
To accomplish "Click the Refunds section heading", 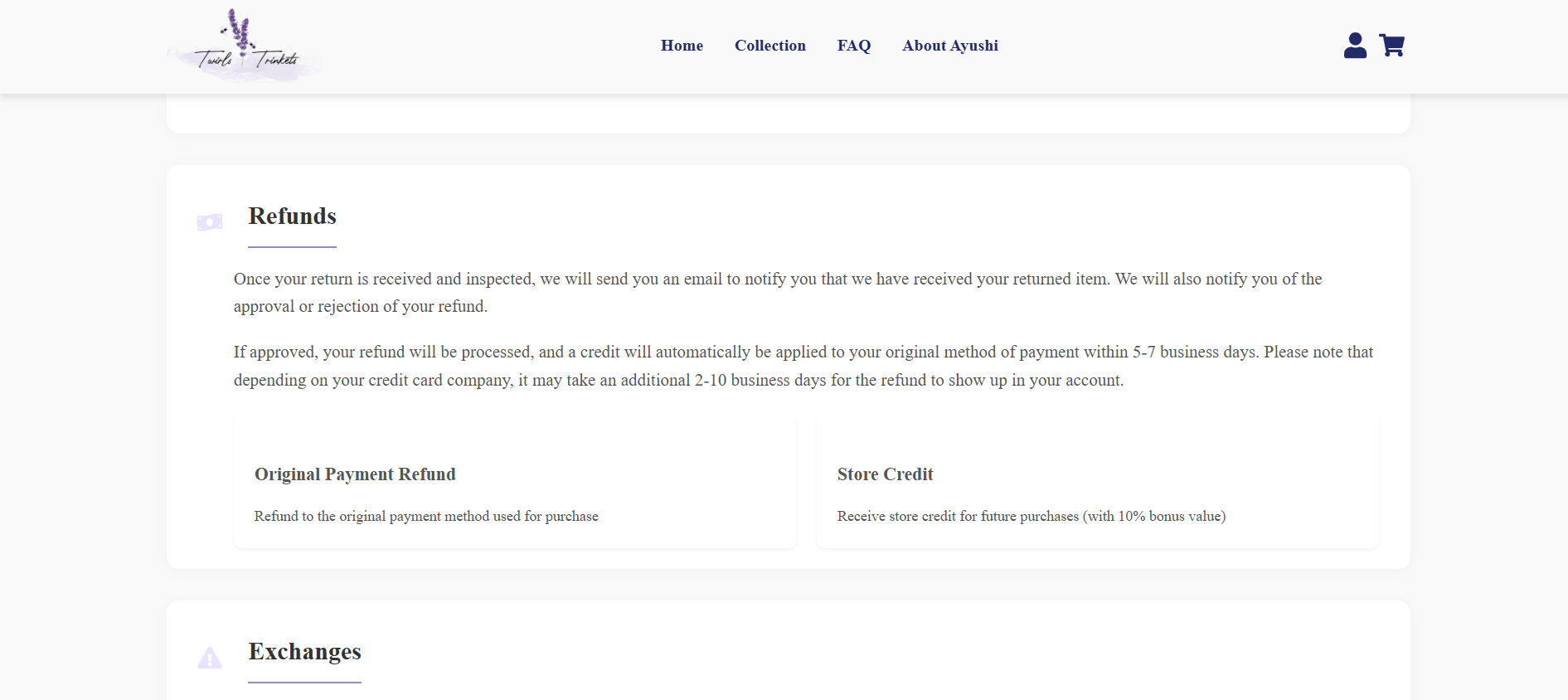I will (x=292, y=216).
